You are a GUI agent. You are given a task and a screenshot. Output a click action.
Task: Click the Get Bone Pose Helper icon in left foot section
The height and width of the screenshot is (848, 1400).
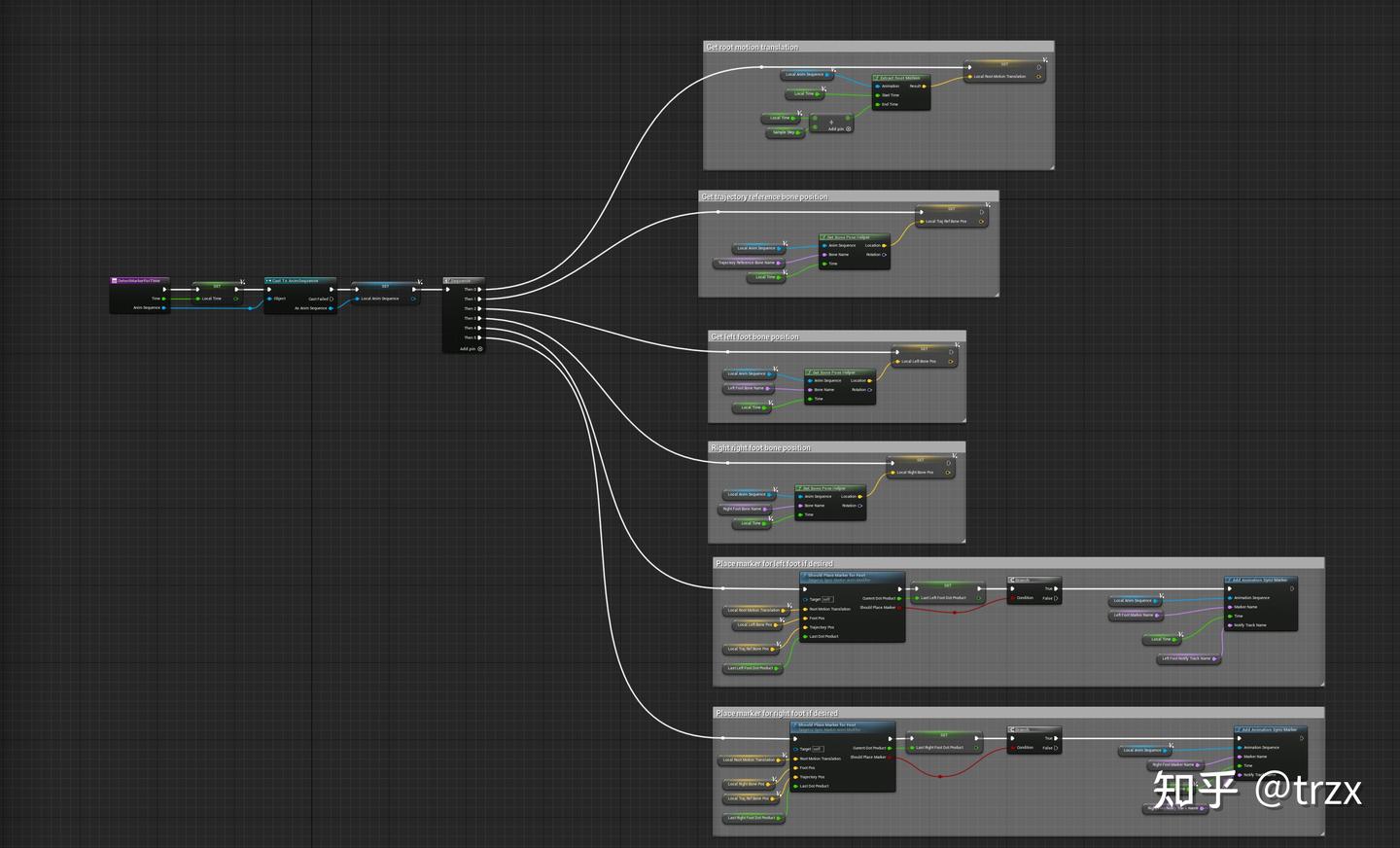coord(809,371)
